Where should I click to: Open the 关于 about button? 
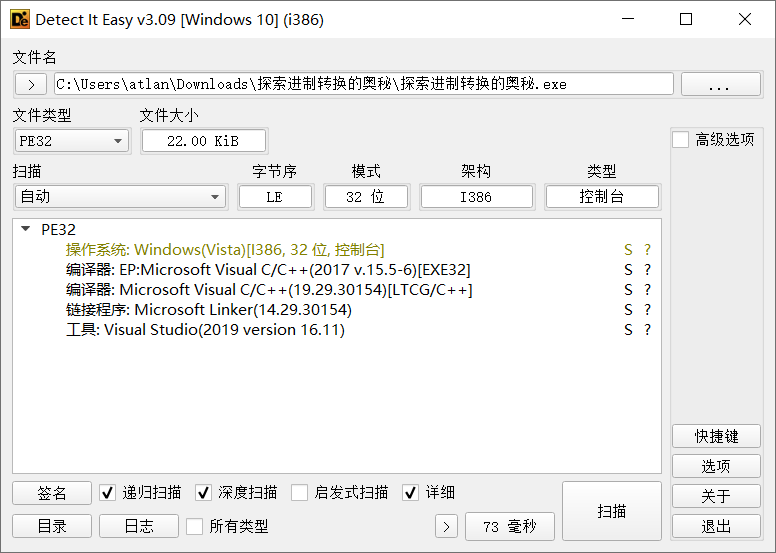click(716, 496)
